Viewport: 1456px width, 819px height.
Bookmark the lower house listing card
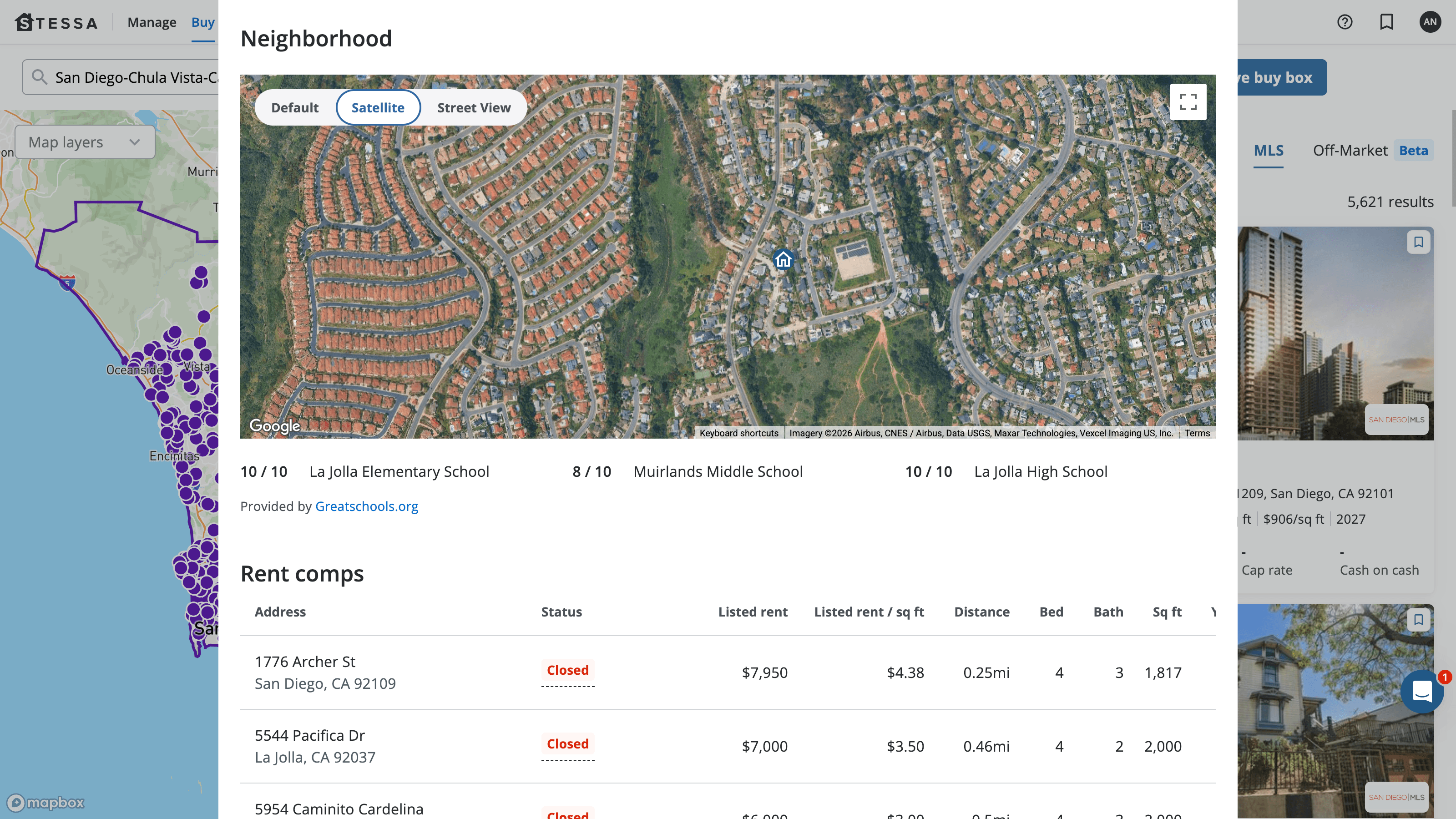coord(1418,619)
